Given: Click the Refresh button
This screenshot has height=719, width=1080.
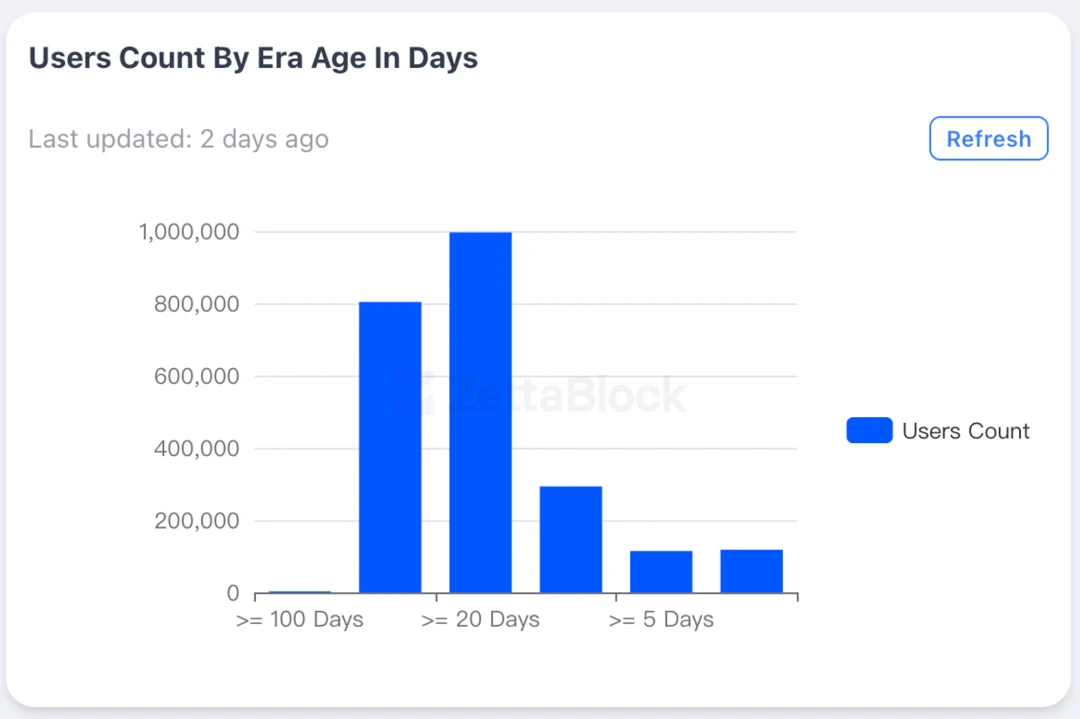Looking at the screenshot, I should coord(988,139).
